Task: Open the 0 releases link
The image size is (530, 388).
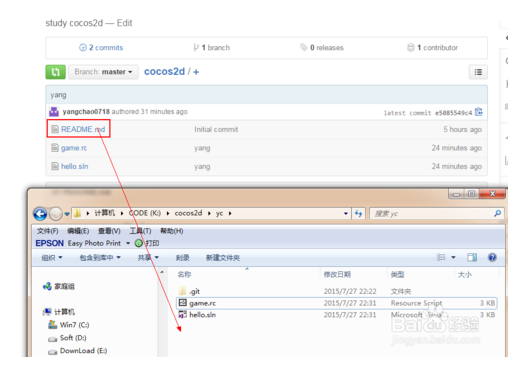Action: 322,48
